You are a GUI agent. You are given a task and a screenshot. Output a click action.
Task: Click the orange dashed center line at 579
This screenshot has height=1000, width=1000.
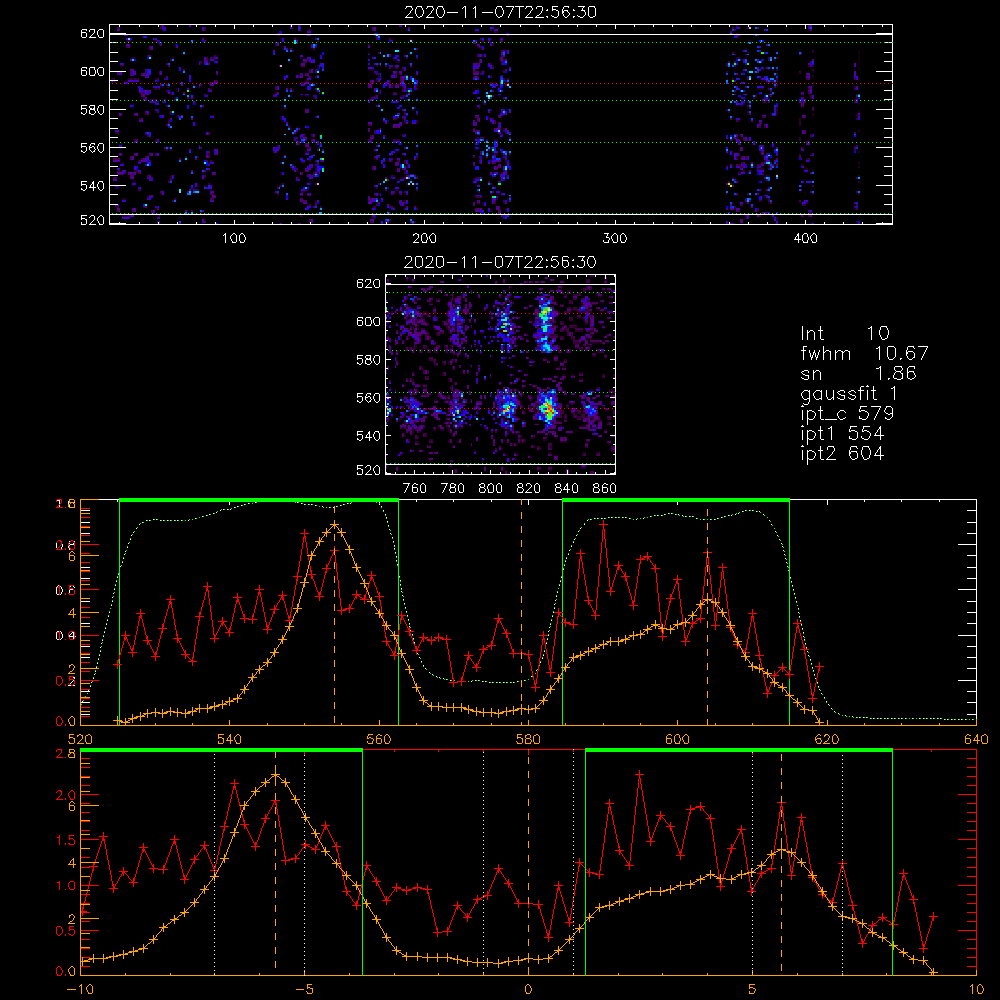[521, 612]
